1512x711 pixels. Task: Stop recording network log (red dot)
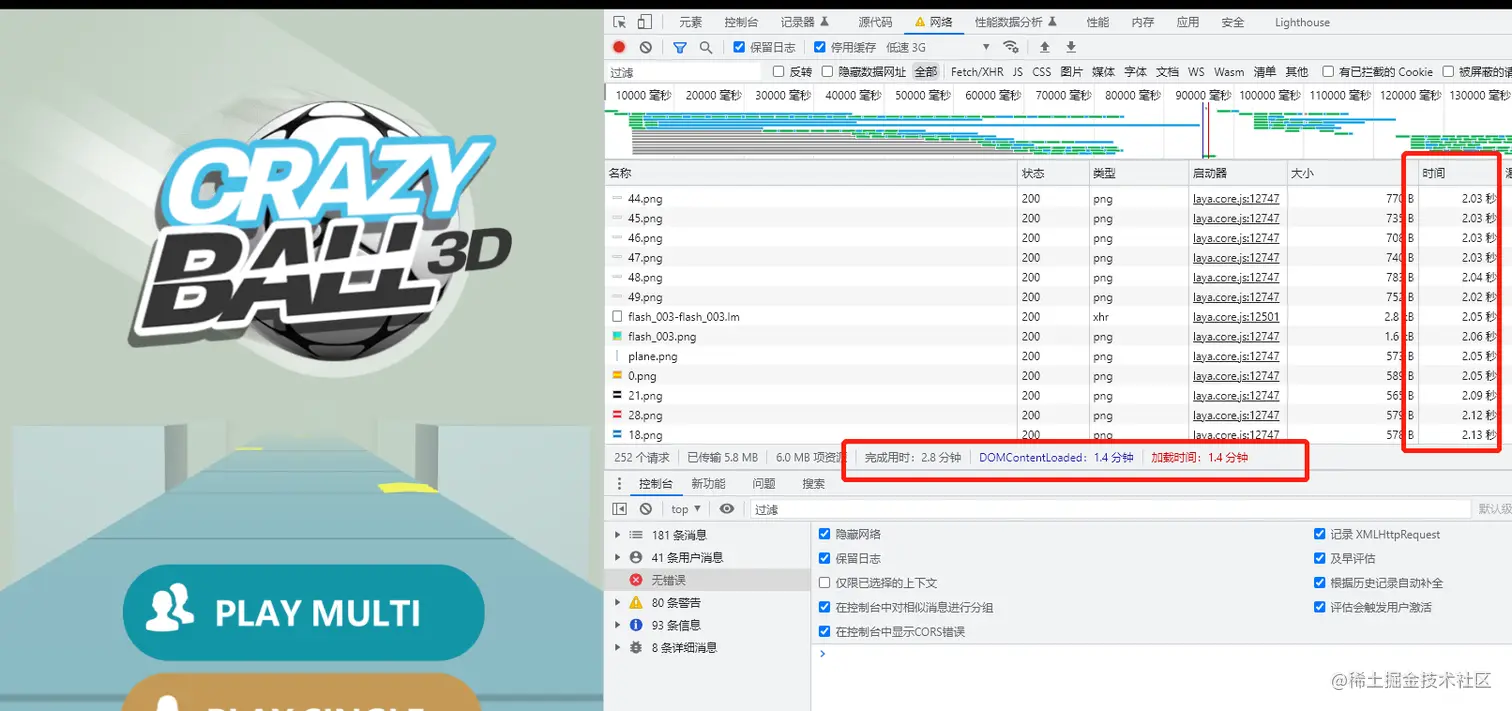coord(619,47)
